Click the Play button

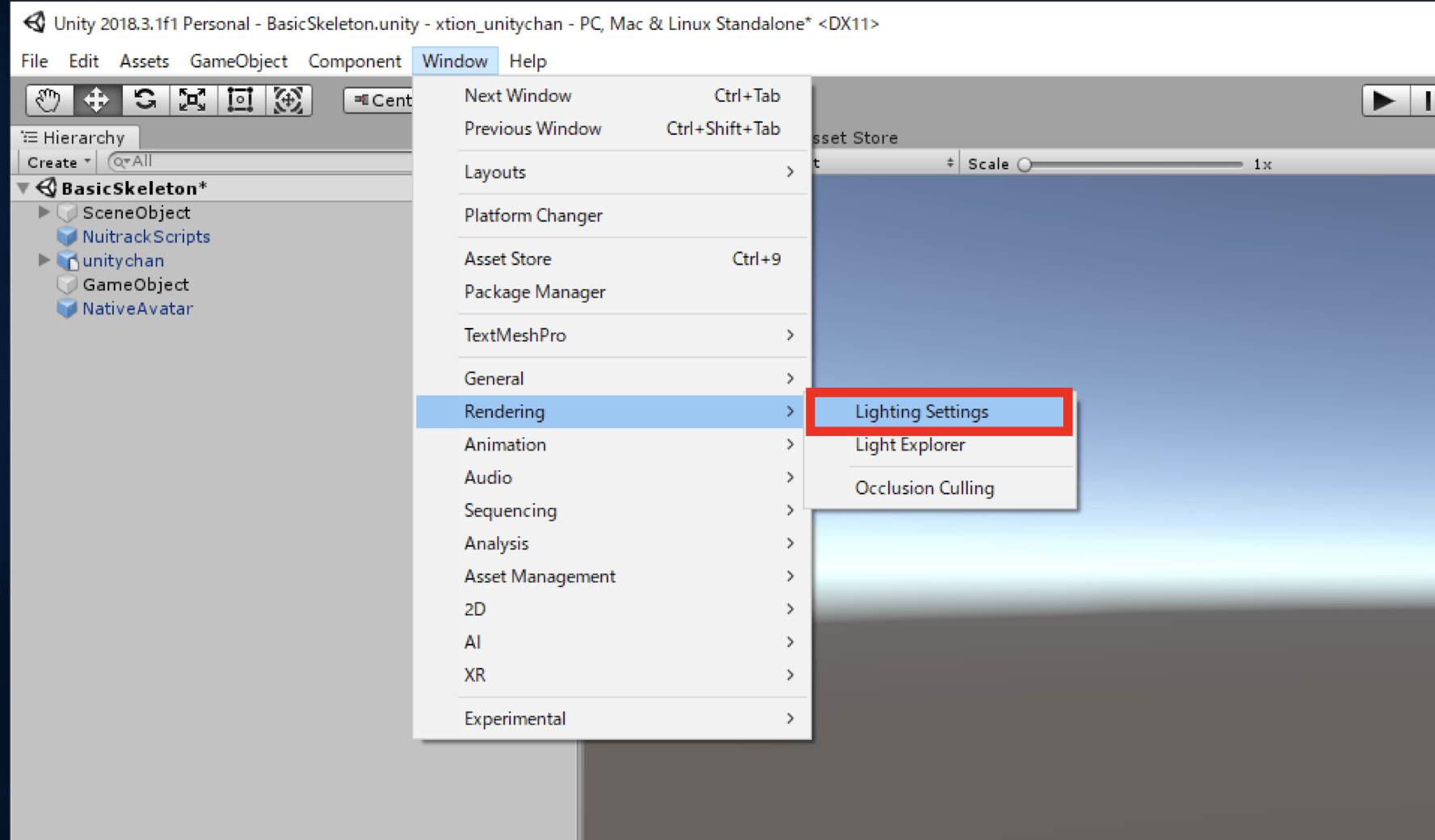tap(1385, 101)
